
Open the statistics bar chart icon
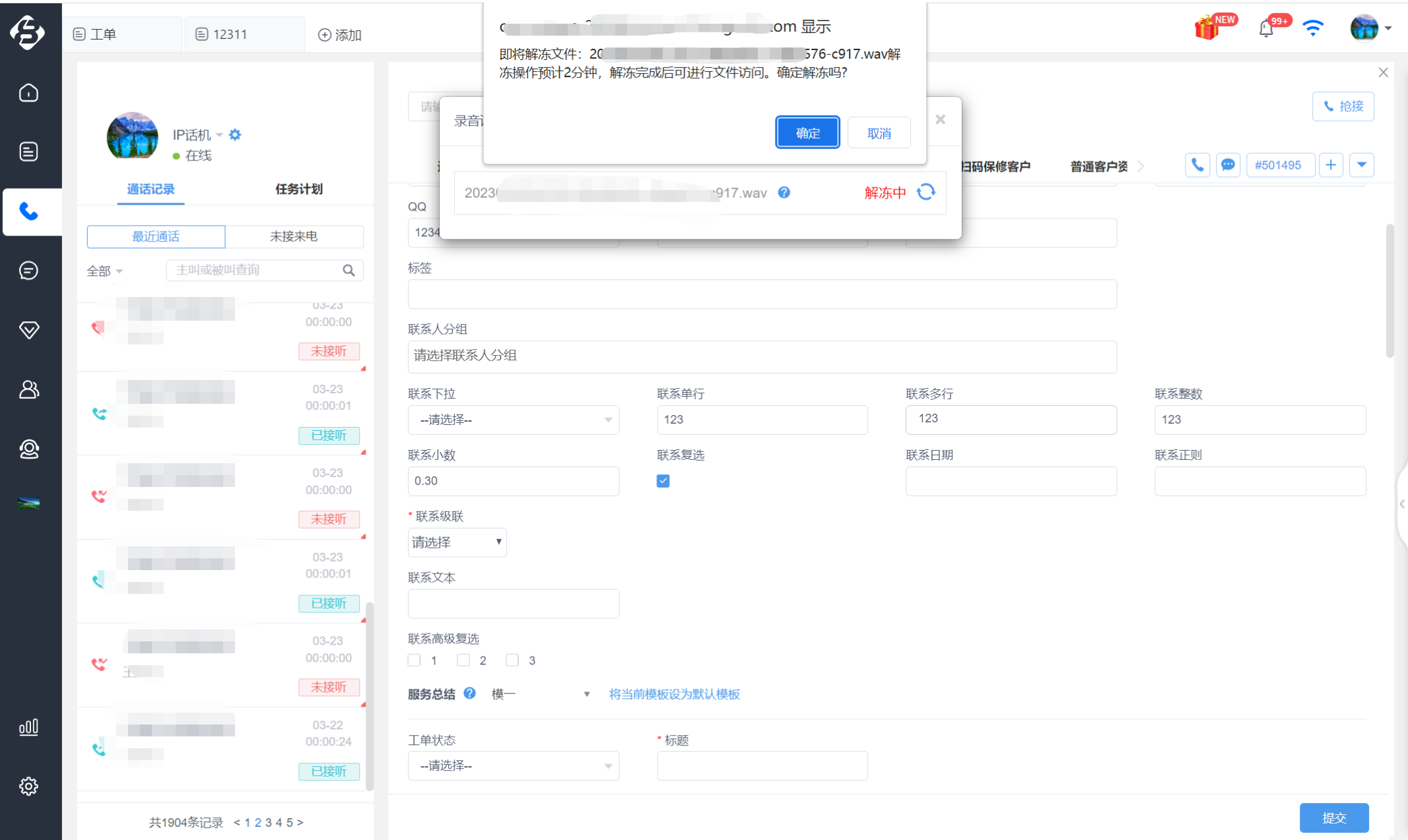pos(28,727)
